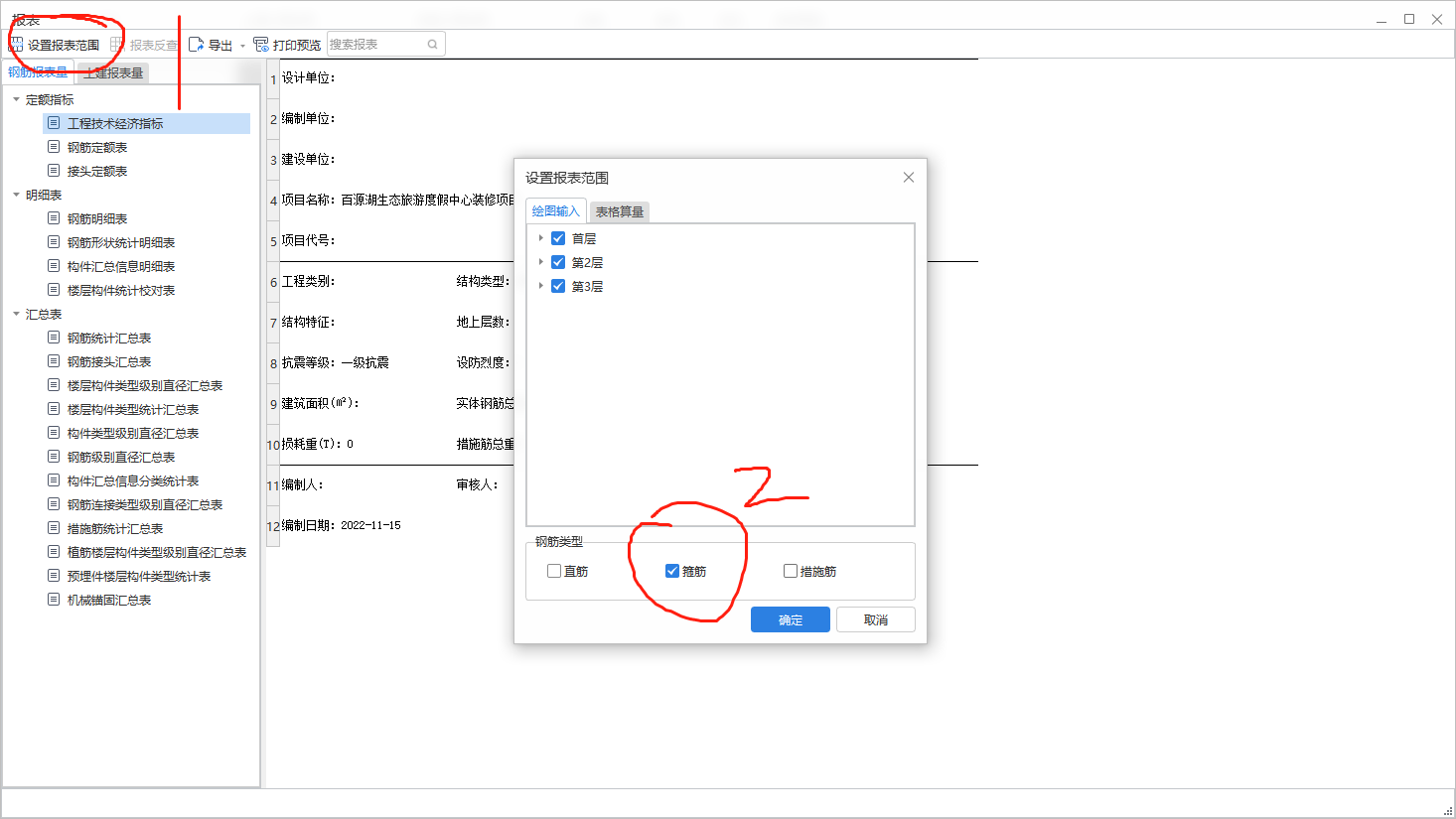This screenshot has height=819, width=1456.
Task: Open the 导出 dropdown arrow
Action: tap(242, 46)
